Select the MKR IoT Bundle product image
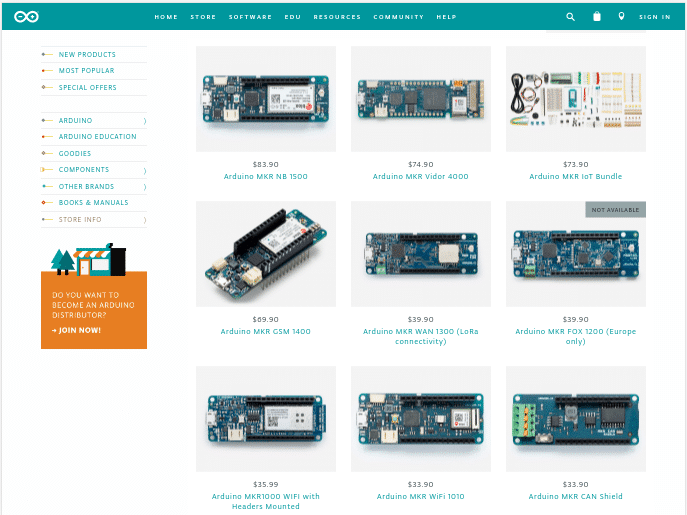The height and width of the screenshot is (515, 687). 575,98
